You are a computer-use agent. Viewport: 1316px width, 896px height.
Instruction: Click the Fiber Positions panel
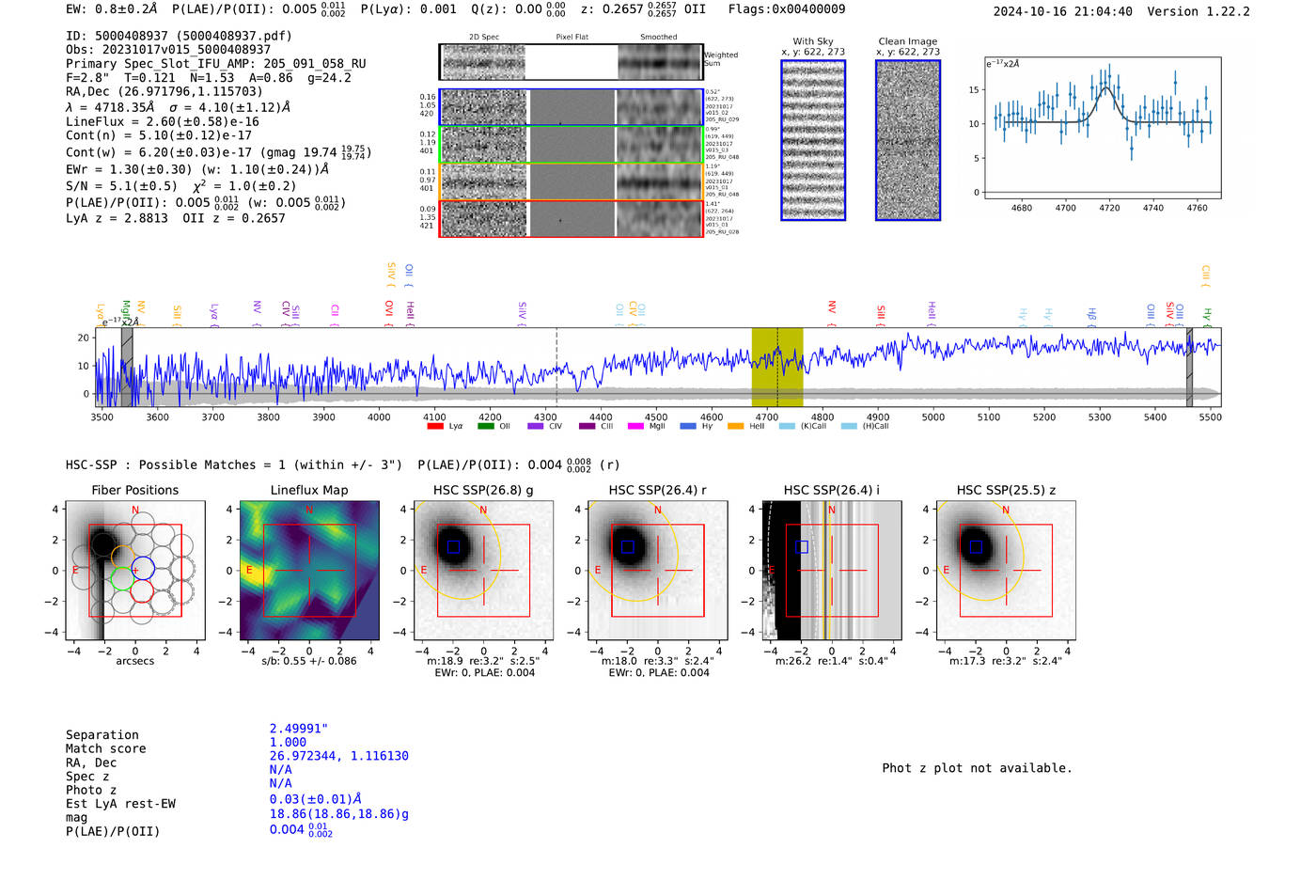pos(135,570)
